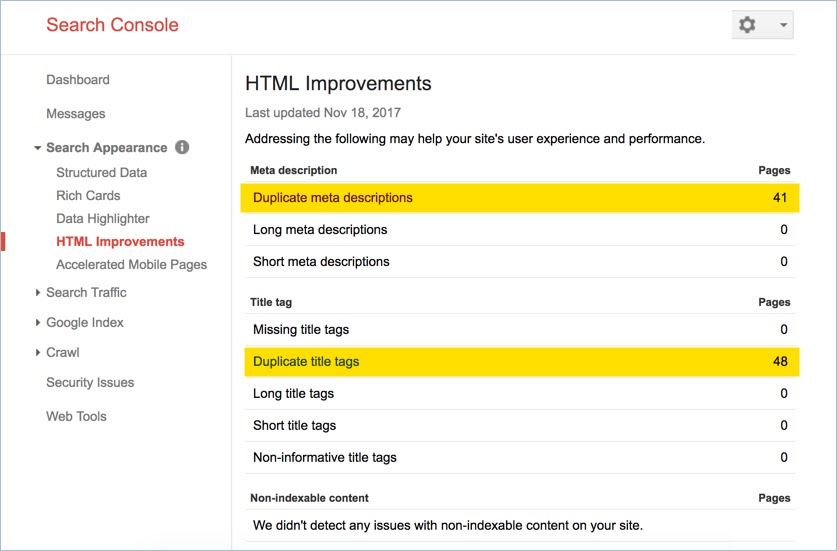This screenshot has width=837, height=551.
Task: Click the Search Console logo text
Action: click(112, 25)
